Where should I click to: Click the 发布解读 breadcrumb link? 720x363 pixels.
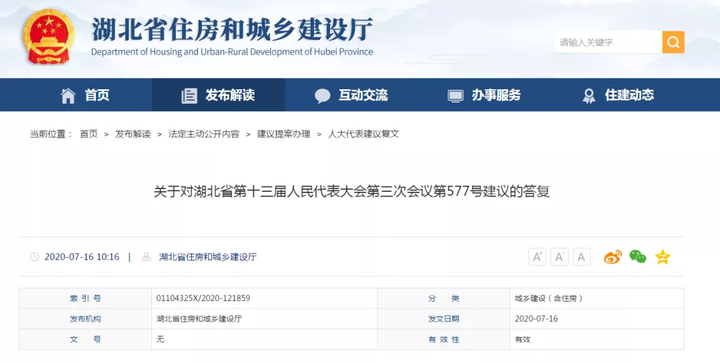pos(133,134)
